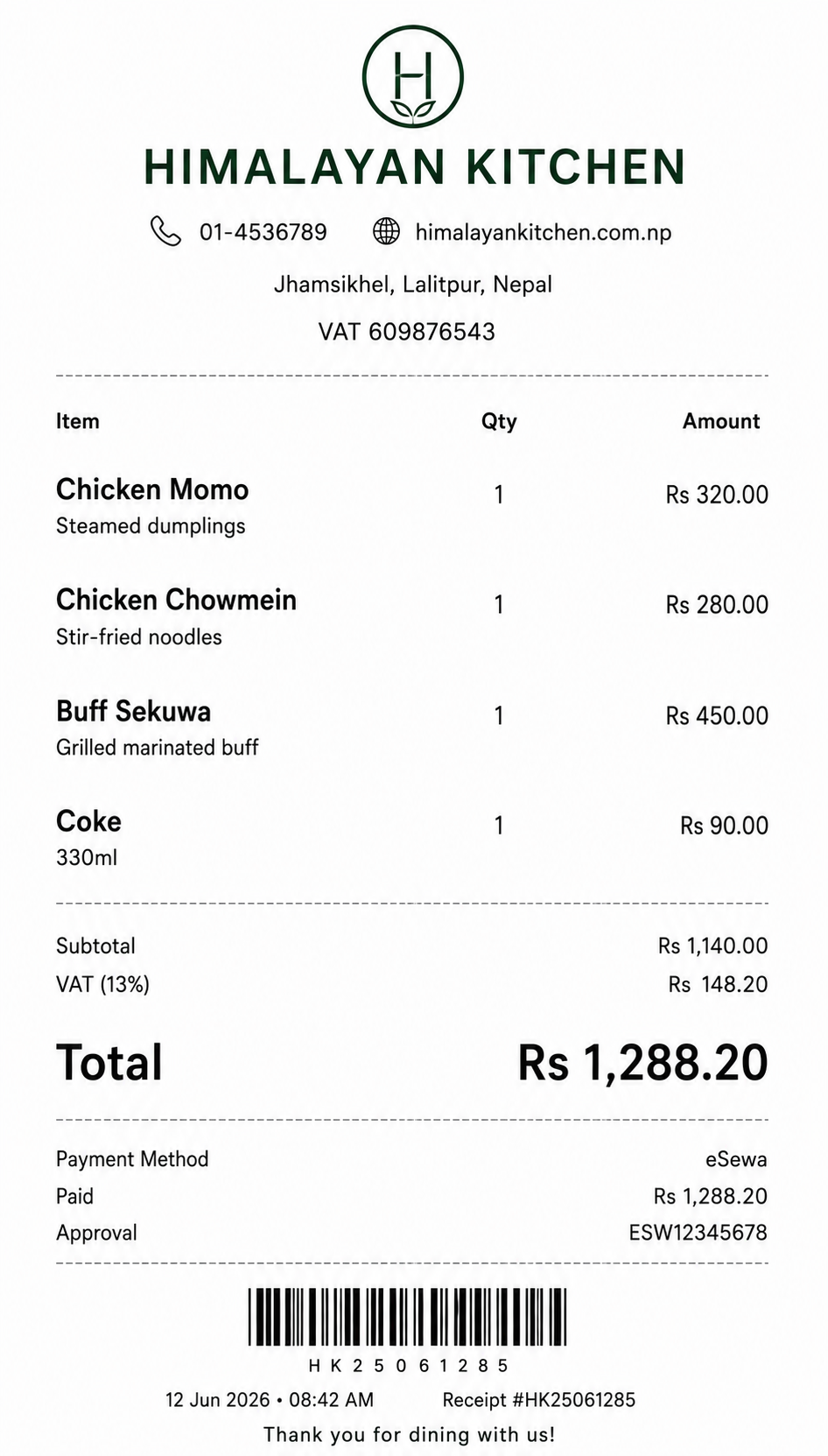Select the Chicken Momo item

pos(152,489)
